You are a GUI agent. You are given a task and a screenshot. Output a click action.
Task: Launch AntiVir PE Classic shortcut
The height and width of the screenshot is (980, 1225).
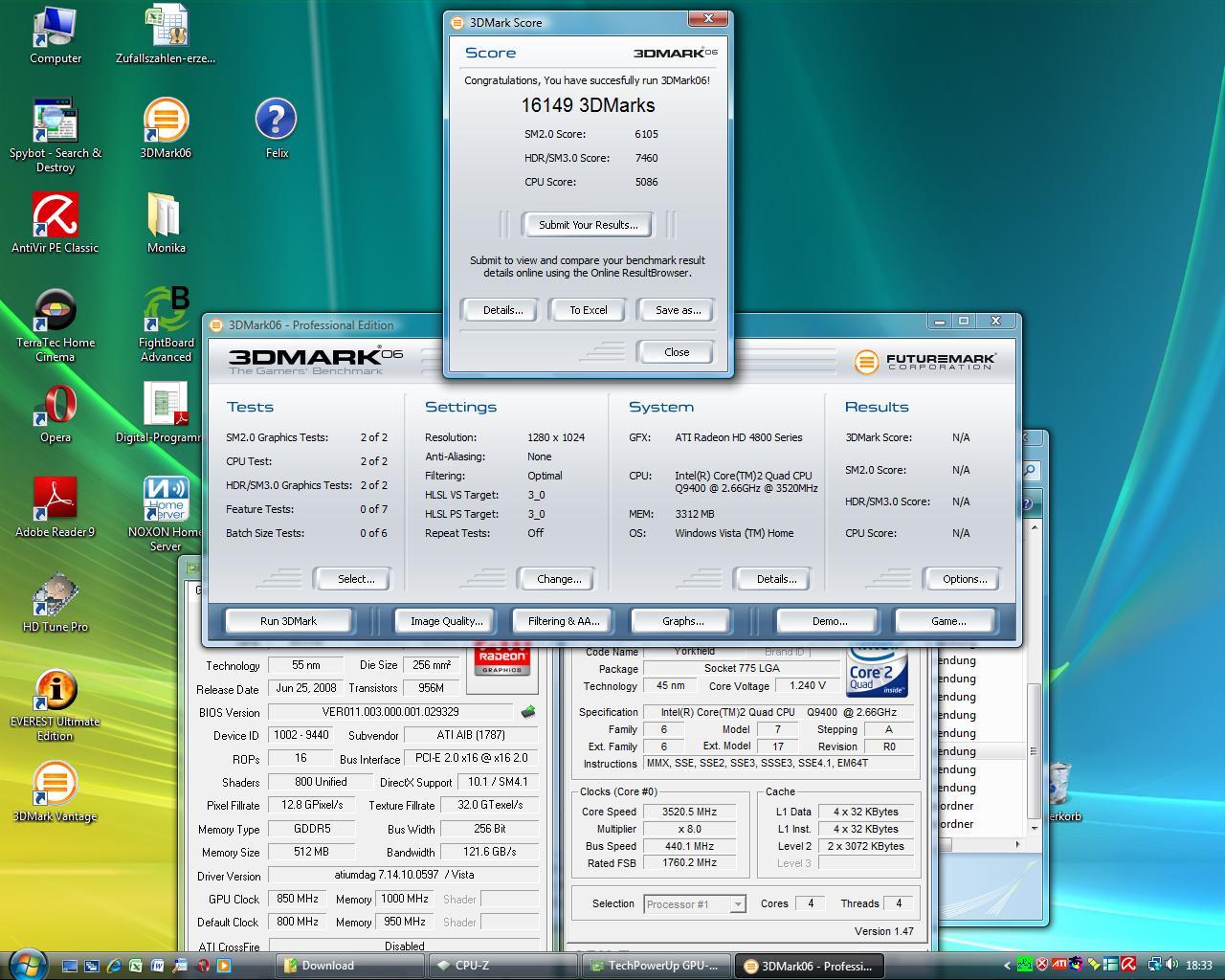pos(55,222)
